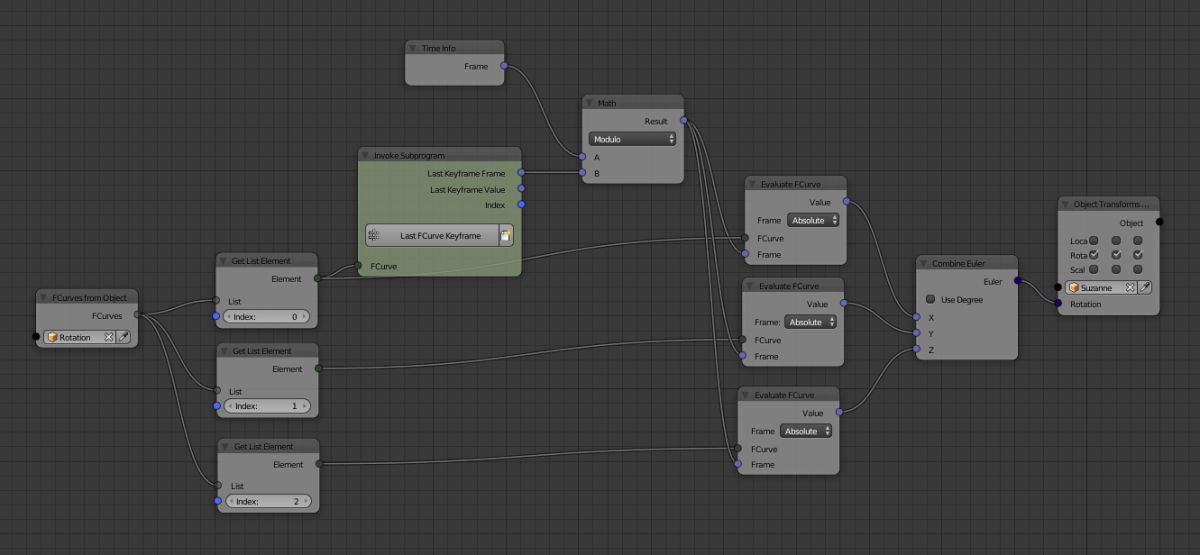Viewport: 1200px width, 555px height.
Task: Click the X input socket on Combine Euler
Action: 917,317
